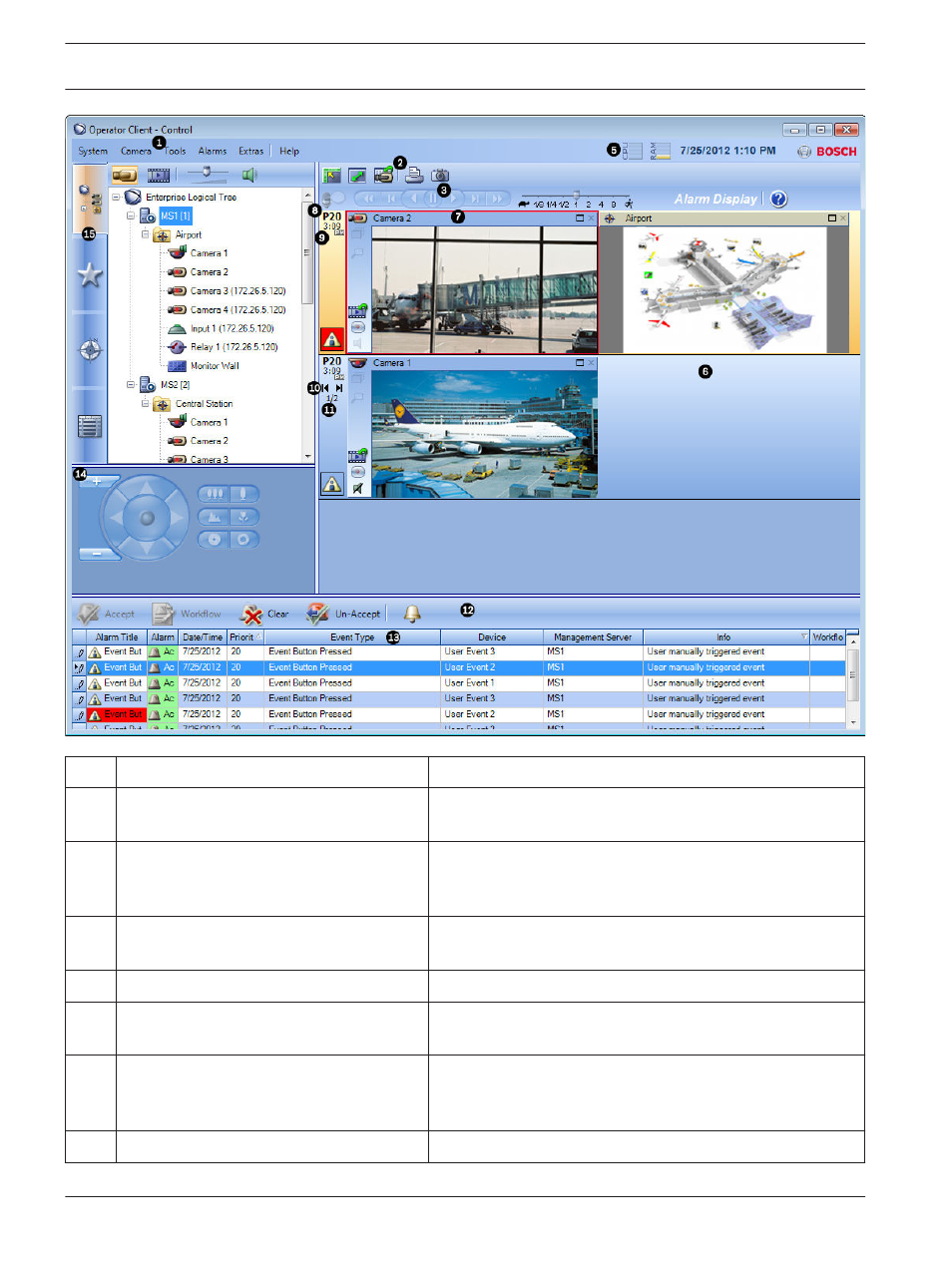The height and width of the screenshot is (1270, 952).
Task: Click muted speaker icon in Camera 1 pane
Action: [357, 488]
